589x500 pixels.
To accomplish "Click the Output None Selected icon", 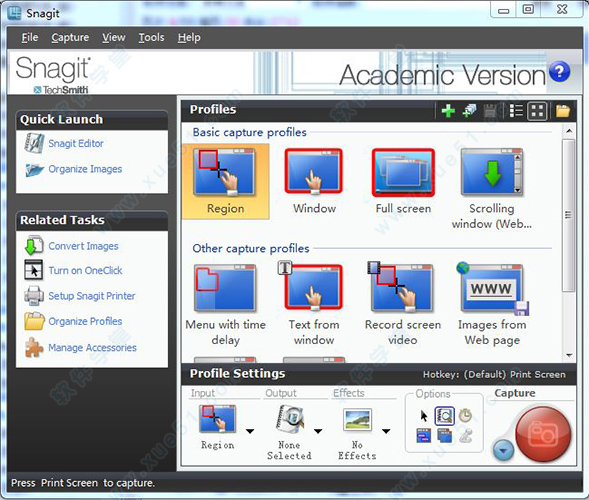I will (x=290, y=418).
